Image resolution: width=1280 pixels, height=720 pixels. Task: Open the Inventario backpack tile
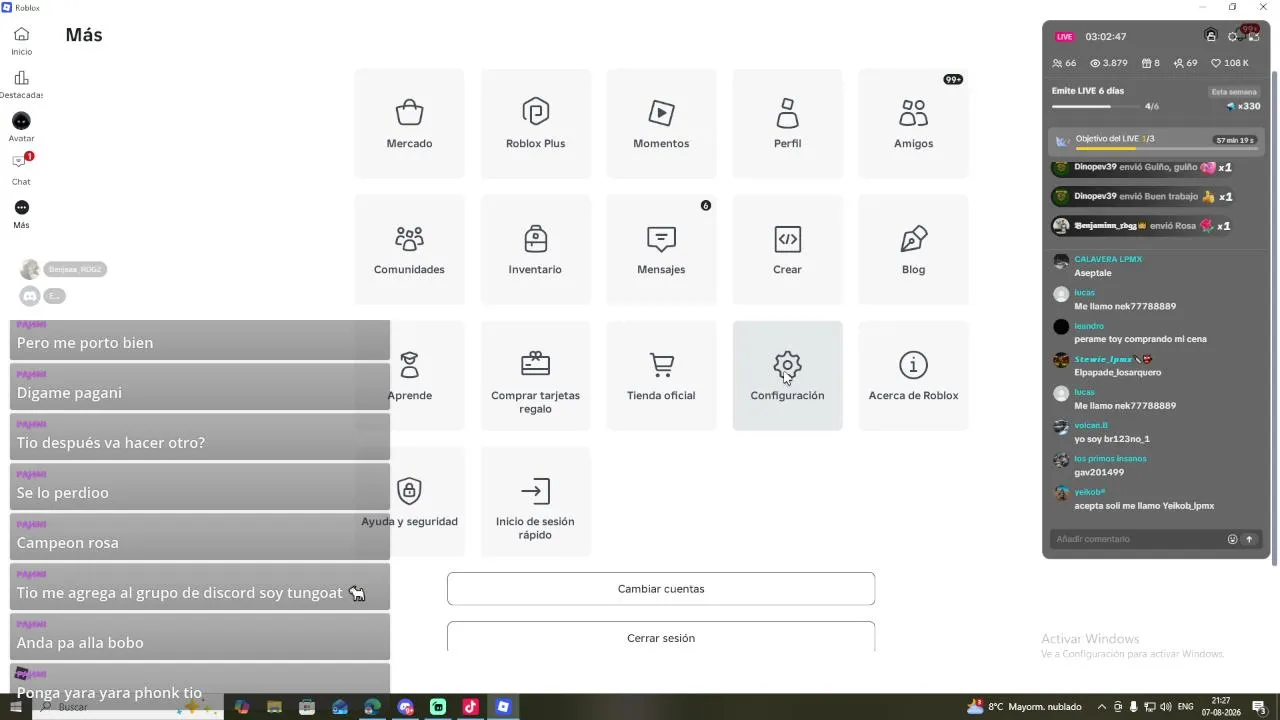535,250
